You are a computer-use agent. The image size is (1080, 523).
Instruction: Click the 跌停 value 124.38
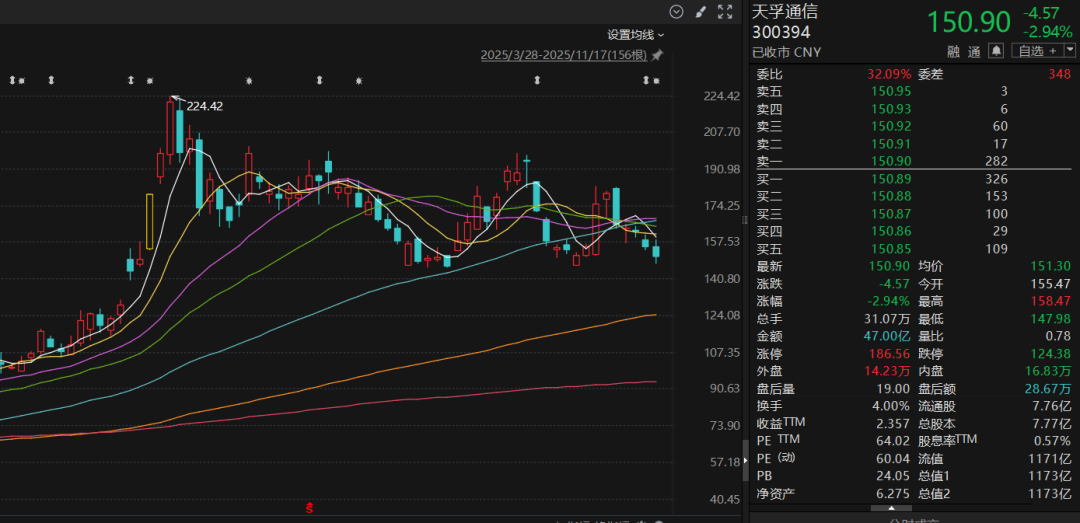(x=1051, y=354)
